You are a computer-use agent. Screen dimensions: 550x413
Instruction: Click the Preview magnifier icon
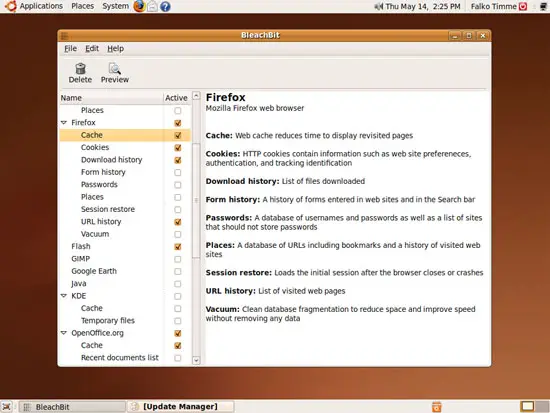[114, 68]
